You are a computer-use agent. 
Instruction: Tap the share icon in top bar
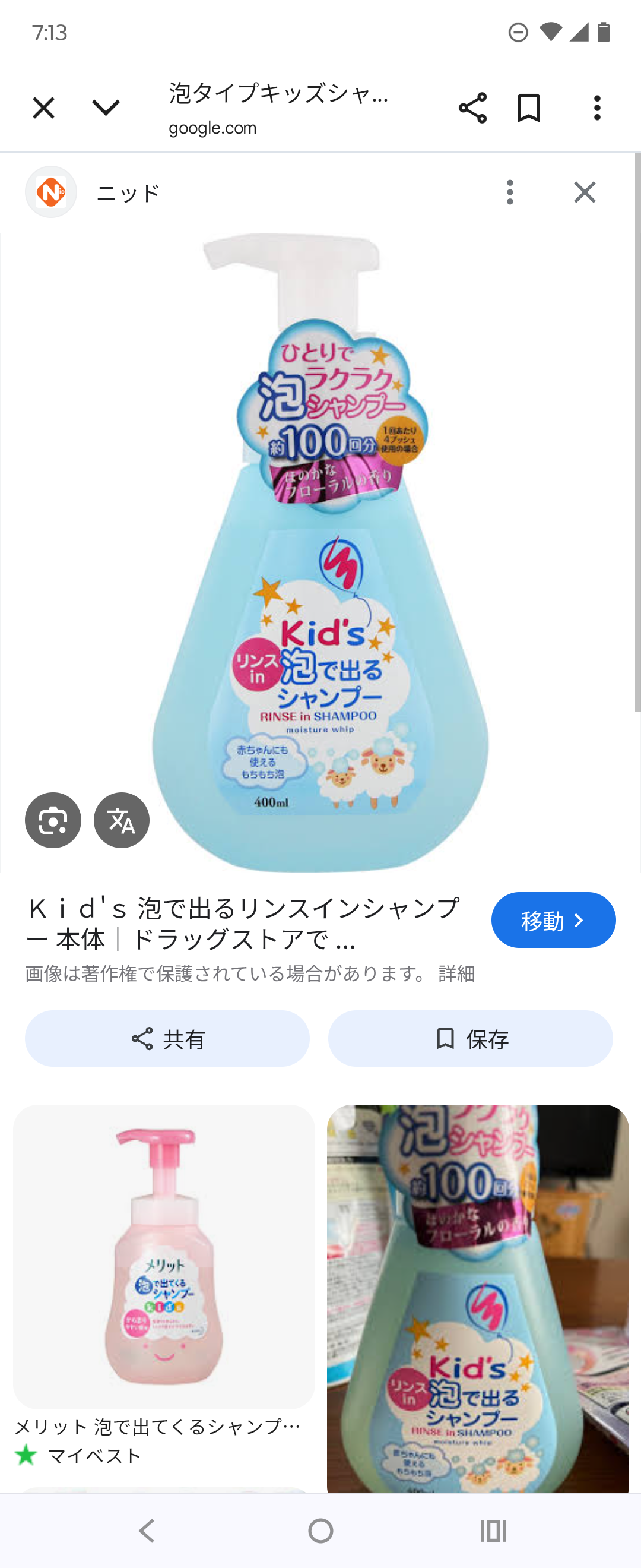472,108
